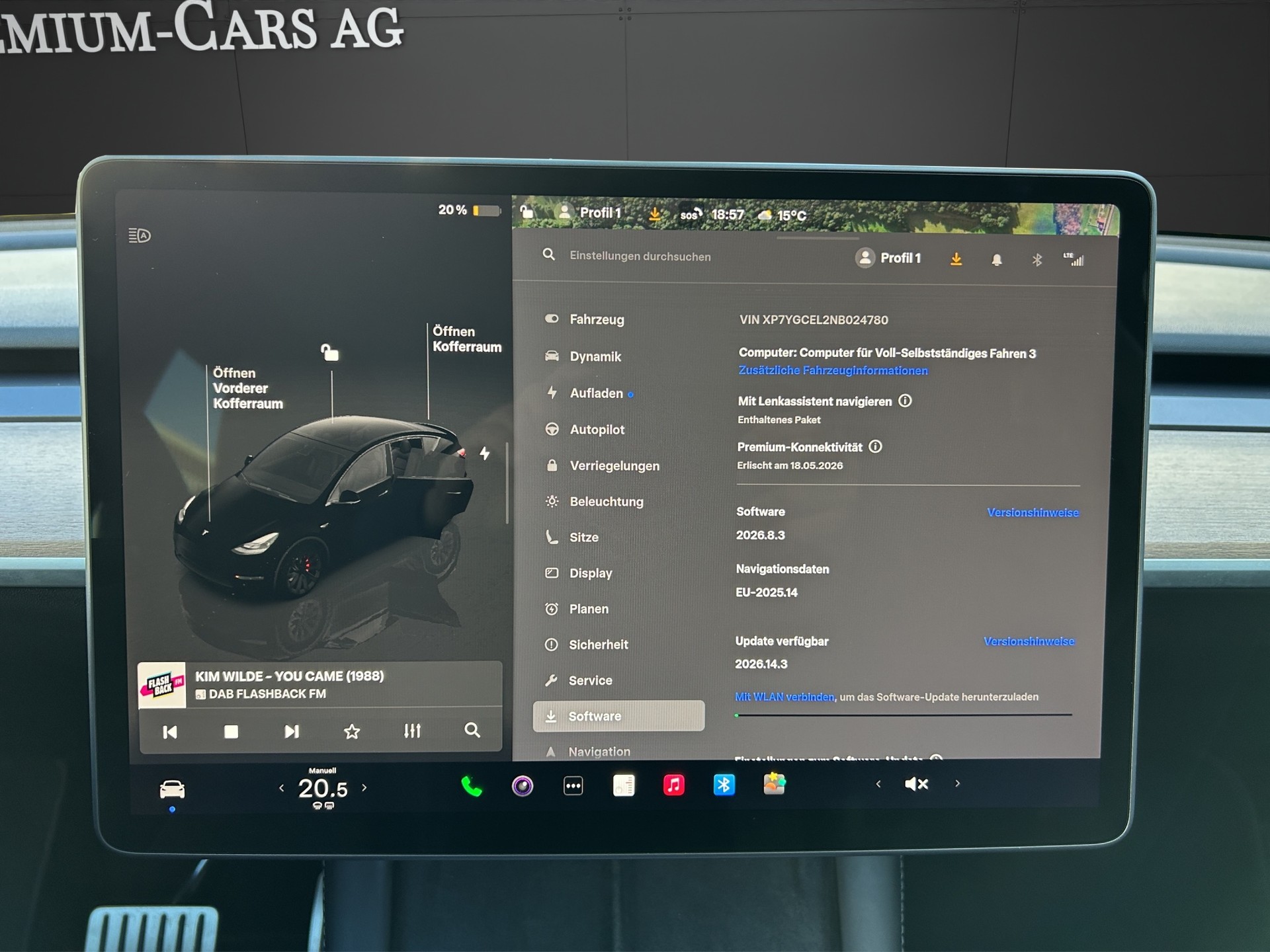The image size is (1270, 952).
Task: Tap the VIN XP7YGCEL2NB024780 text
Action: click(814, 320)
